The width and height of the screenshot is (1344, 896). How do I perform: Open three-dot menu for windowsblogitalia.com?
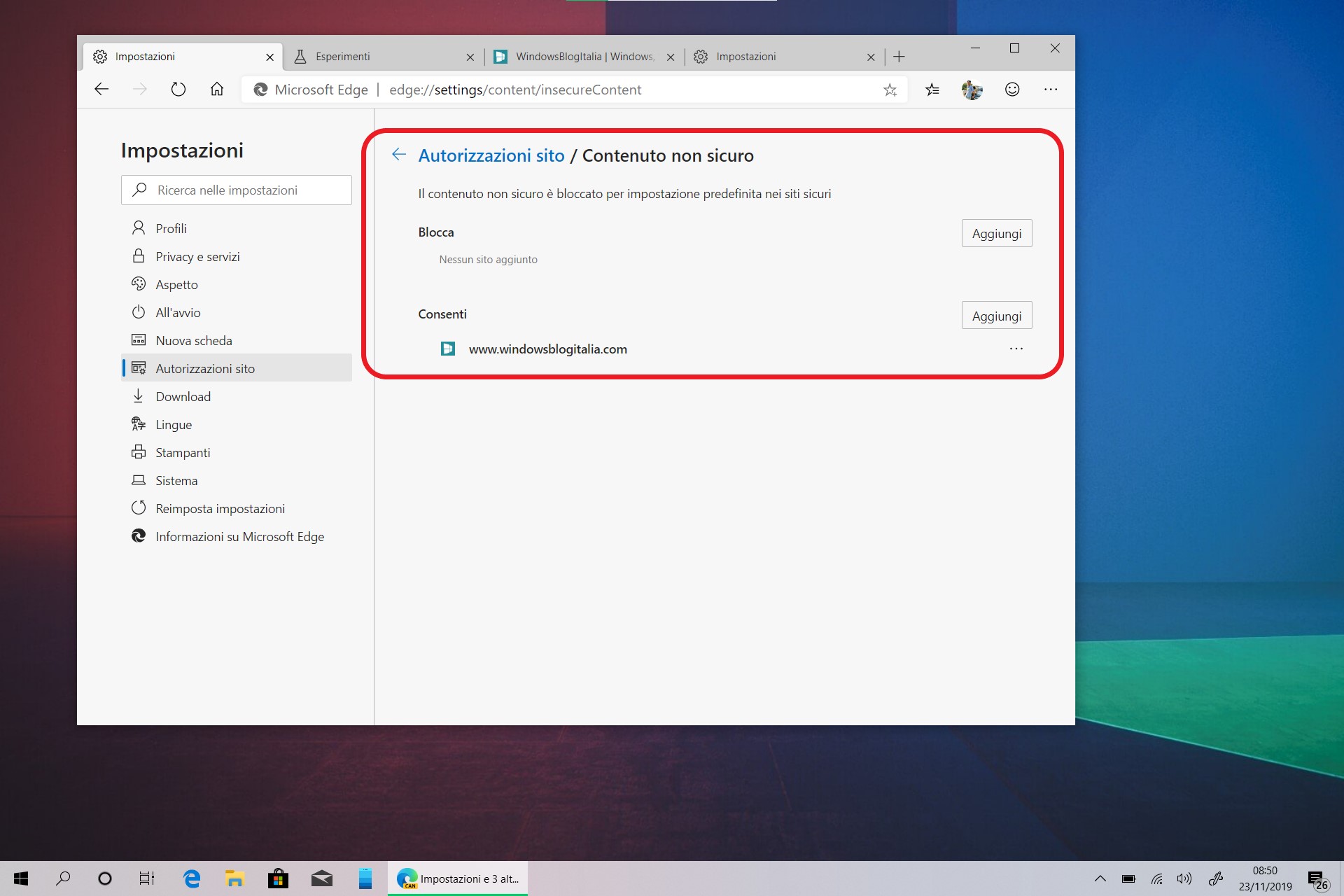[x=1016, y=348]
